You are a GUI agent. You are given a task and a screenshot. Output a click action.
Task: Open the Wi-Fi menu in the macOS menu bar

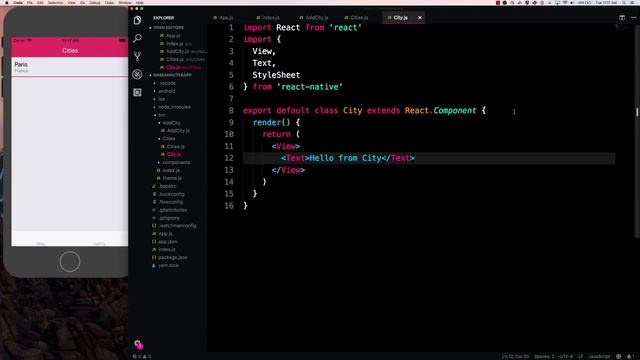point(565,2)
